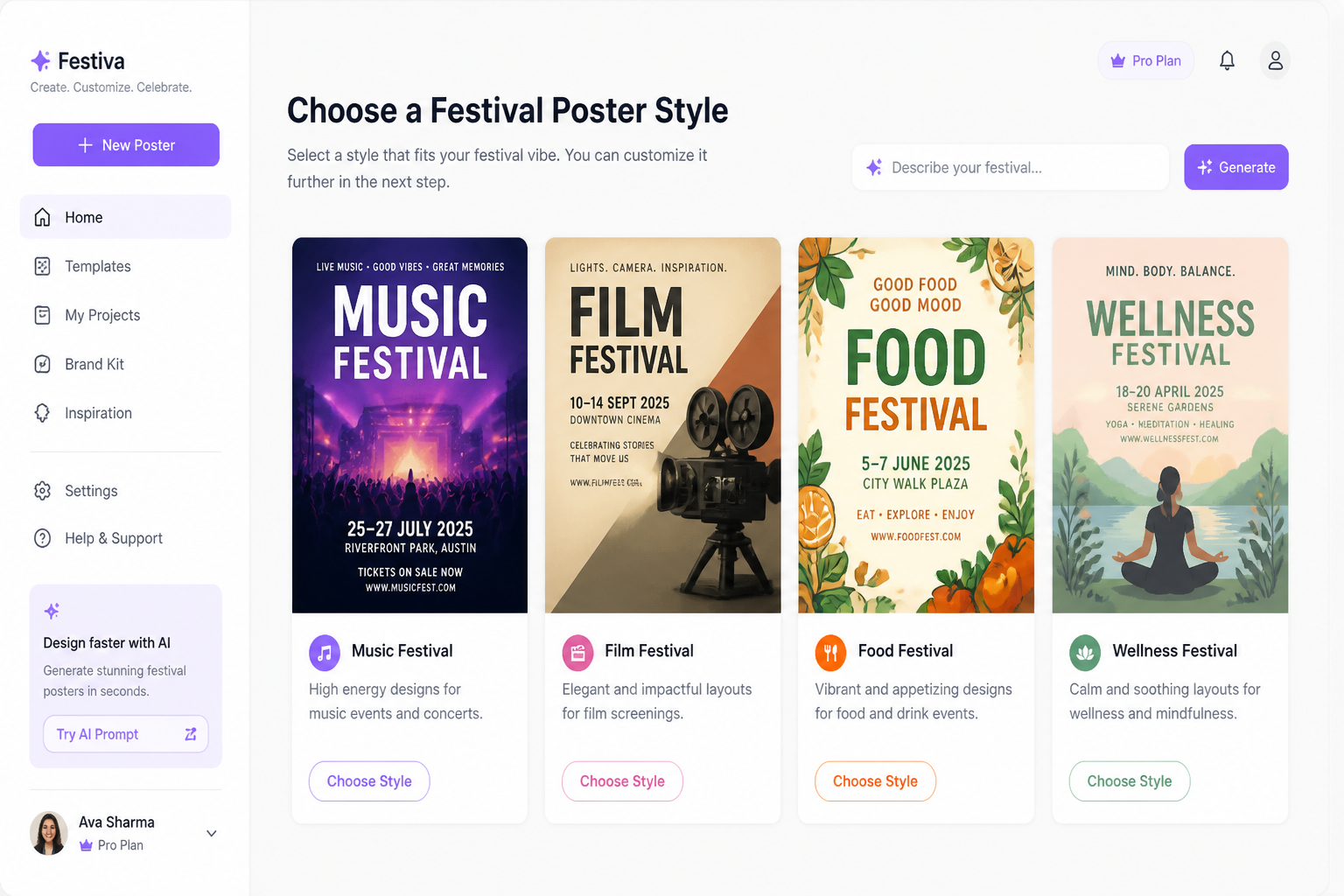Choose Style for Film Festival

pyautogui.click(x=622, y=781)
